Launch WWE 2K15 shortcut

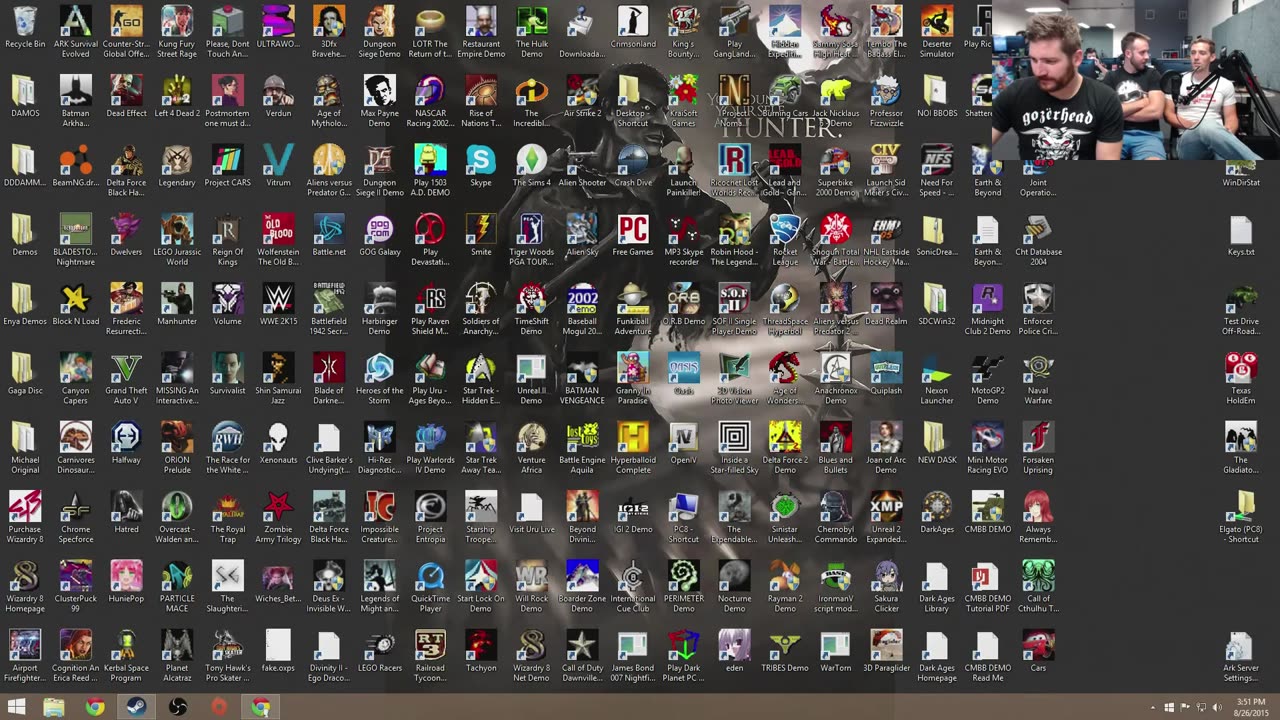pos(278,304)
